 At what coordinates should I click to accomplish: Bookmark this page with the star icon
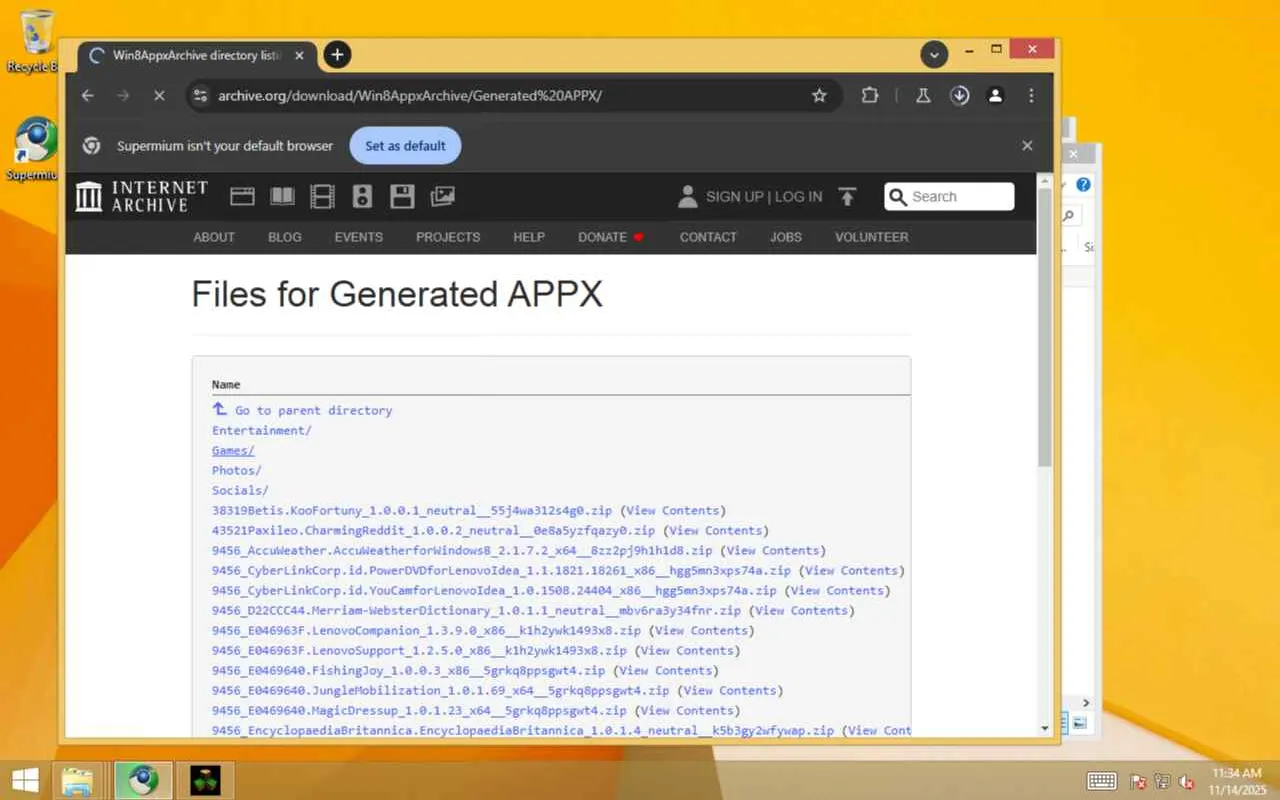(x=819, y=95)
